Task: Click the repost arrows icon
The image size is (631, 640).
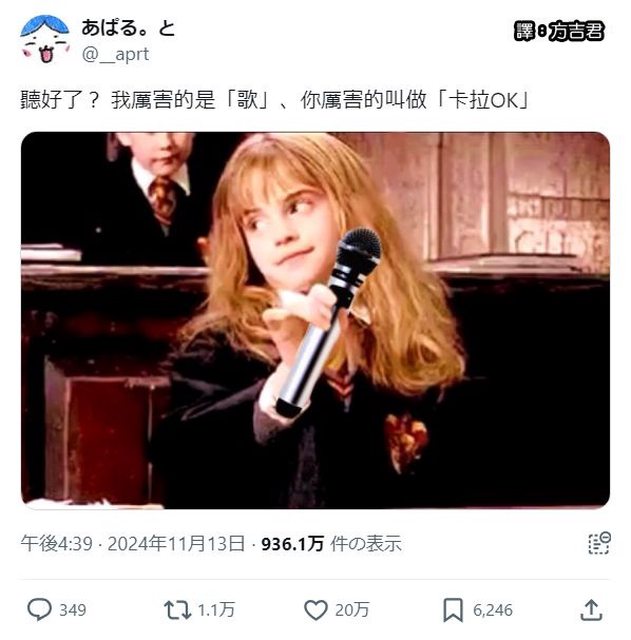Action: (177, 610)
